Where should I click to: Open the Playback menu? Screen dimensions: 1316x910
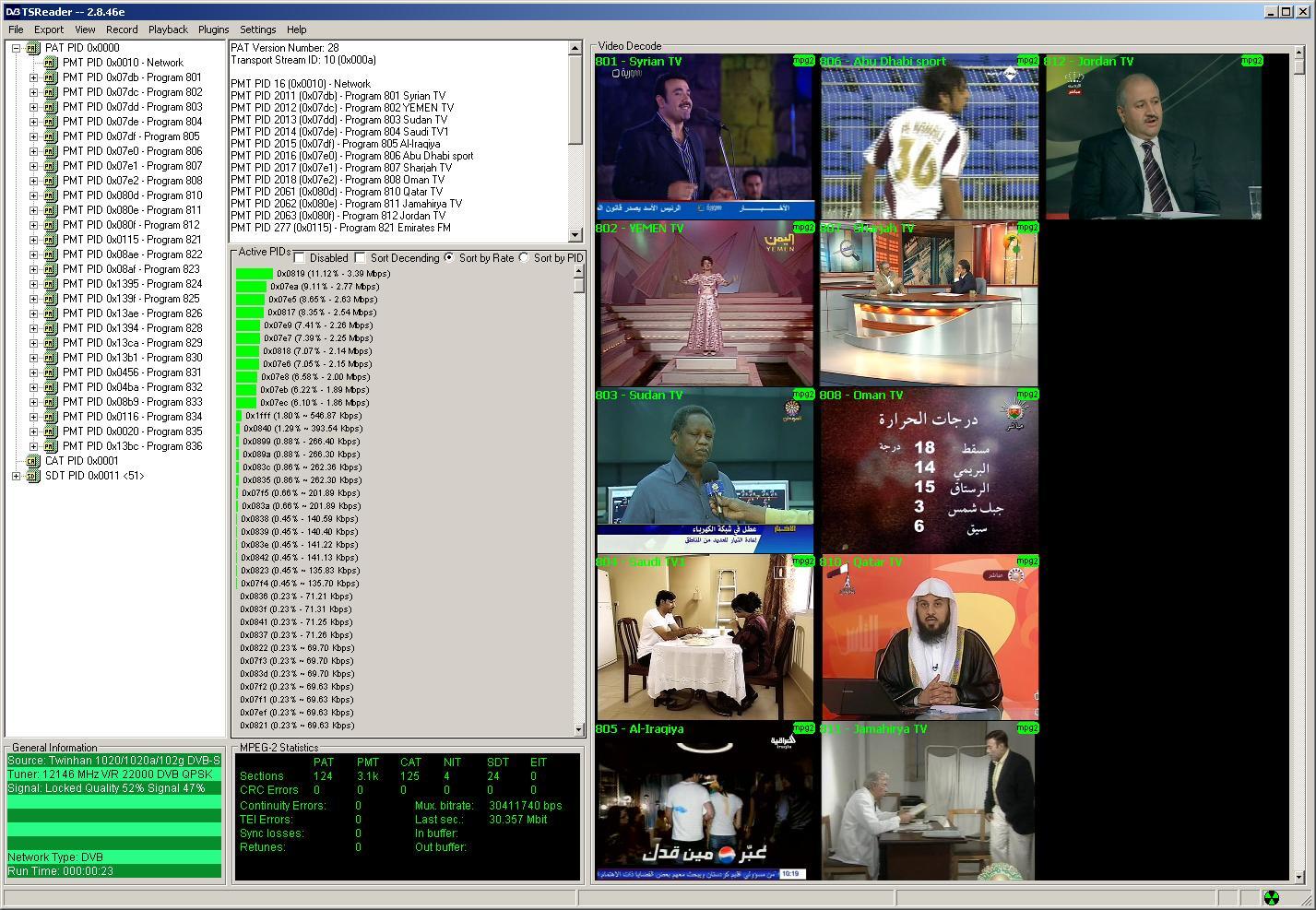pyautogui.click(x=168, y=30)
